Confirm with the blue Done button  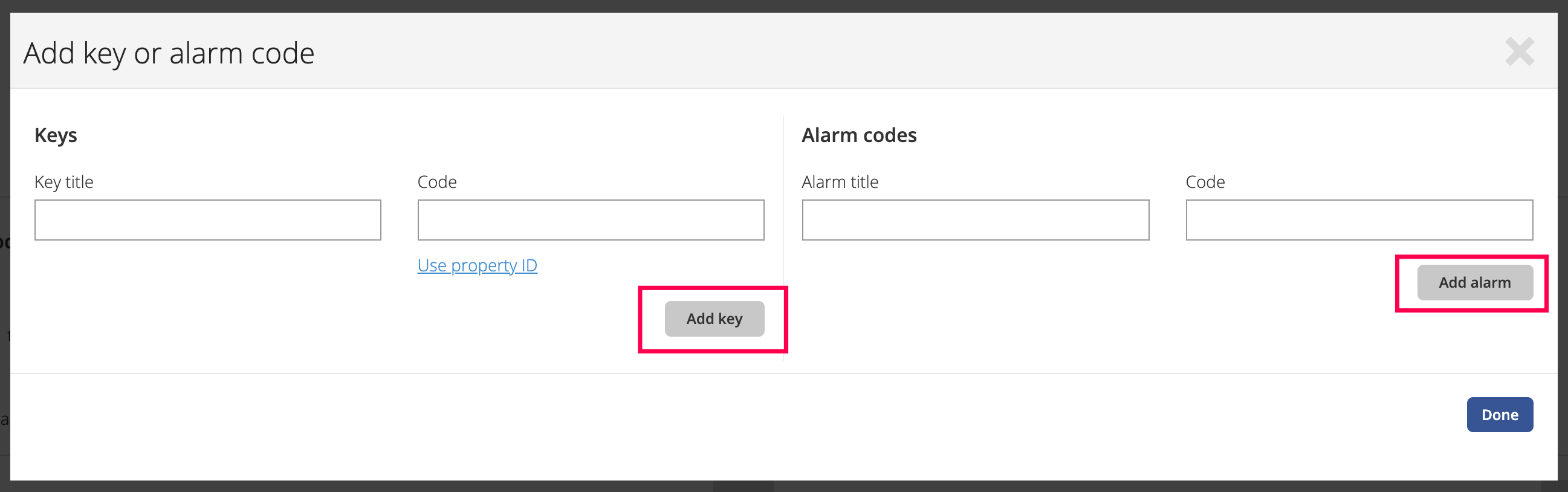1499,415
